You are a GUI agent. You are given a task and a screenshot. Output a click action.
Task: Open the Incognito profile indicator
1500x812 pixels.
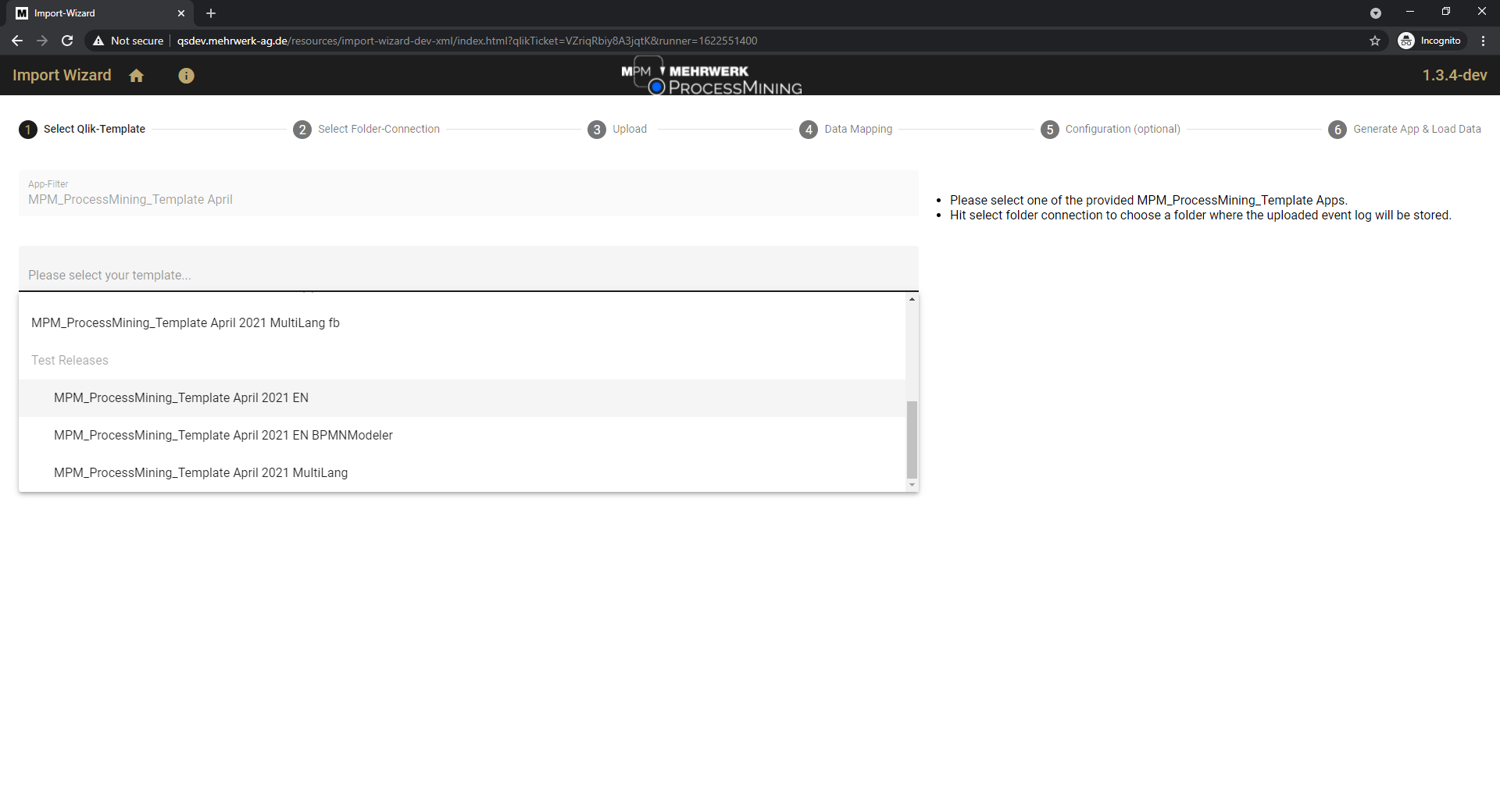point(1430,41)
